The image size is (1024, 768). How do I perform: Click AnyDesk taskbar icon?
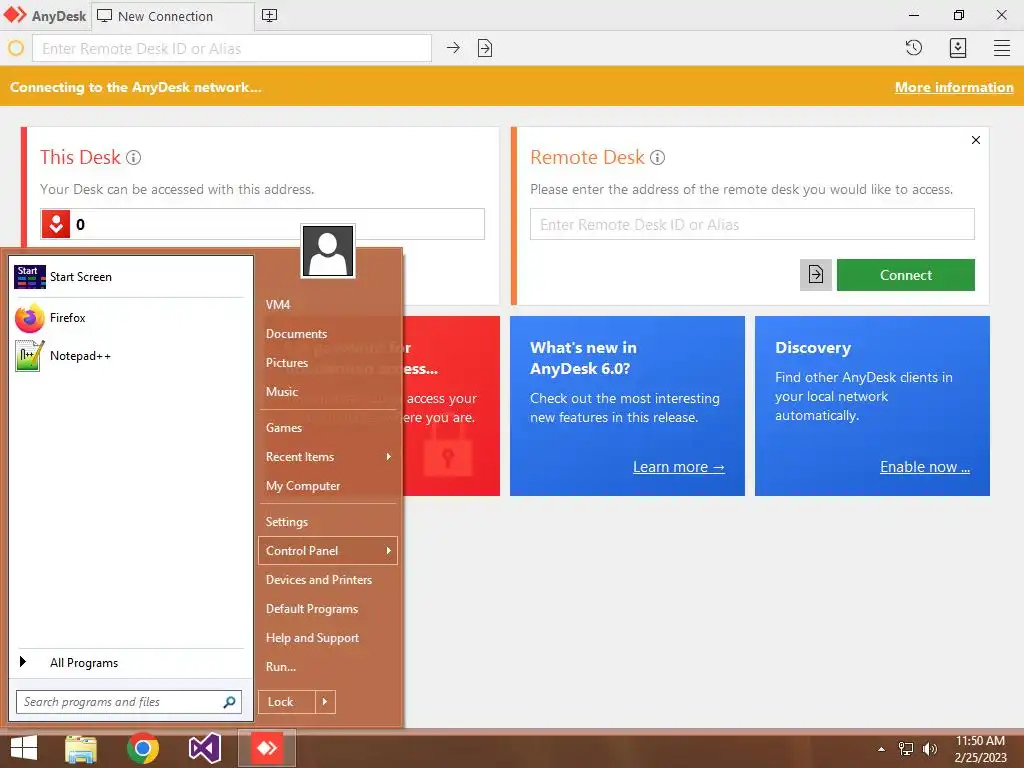click(266, 748)
